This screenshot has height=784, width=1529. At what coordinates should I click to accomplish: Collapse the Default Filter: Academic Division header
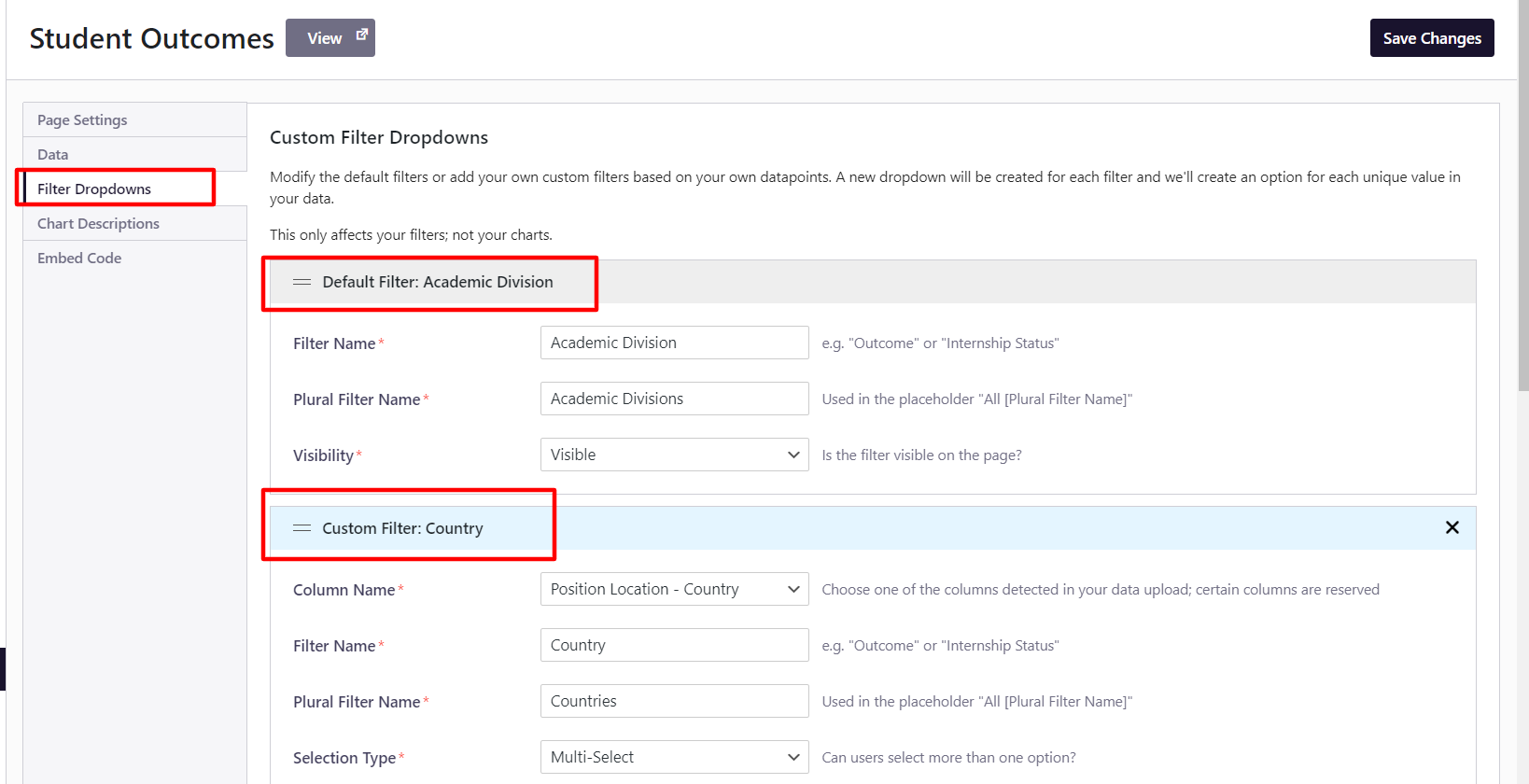437,282
